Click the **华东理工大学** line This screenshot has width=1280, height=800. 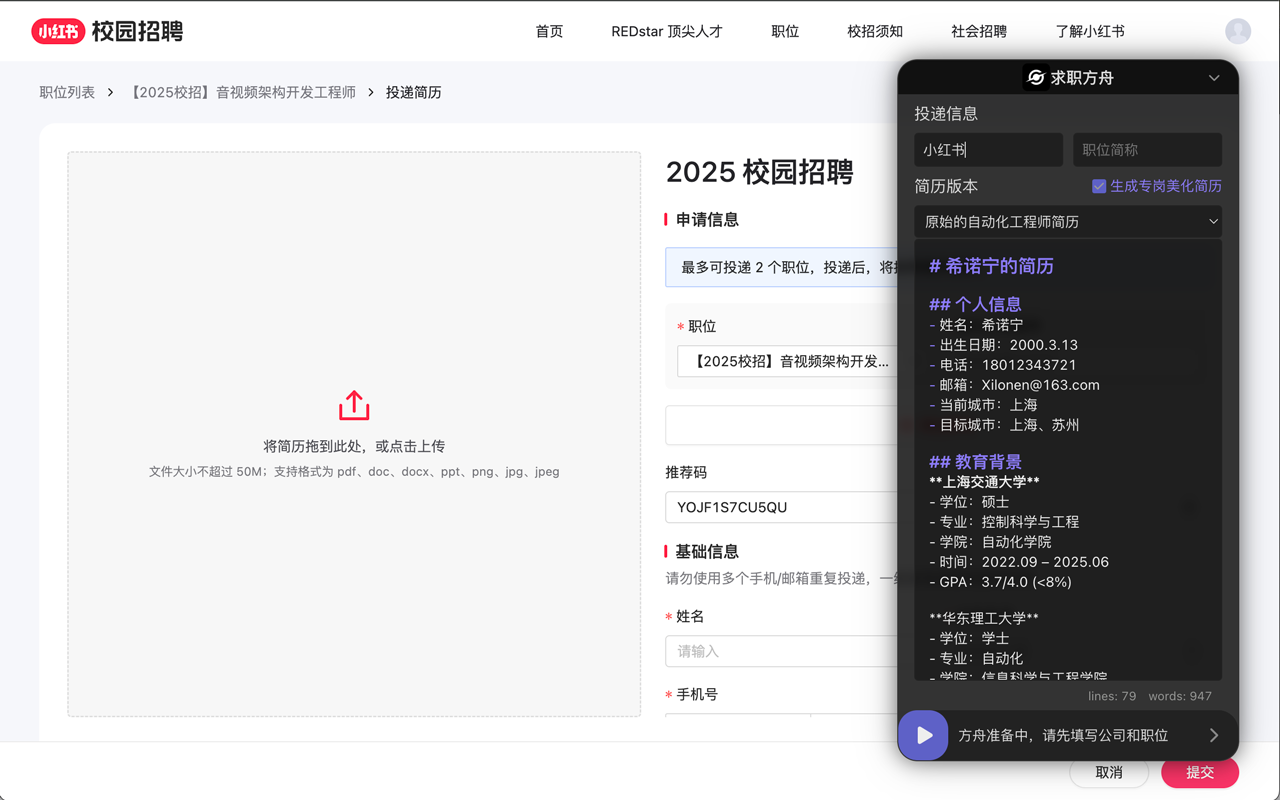coord(984,618)
